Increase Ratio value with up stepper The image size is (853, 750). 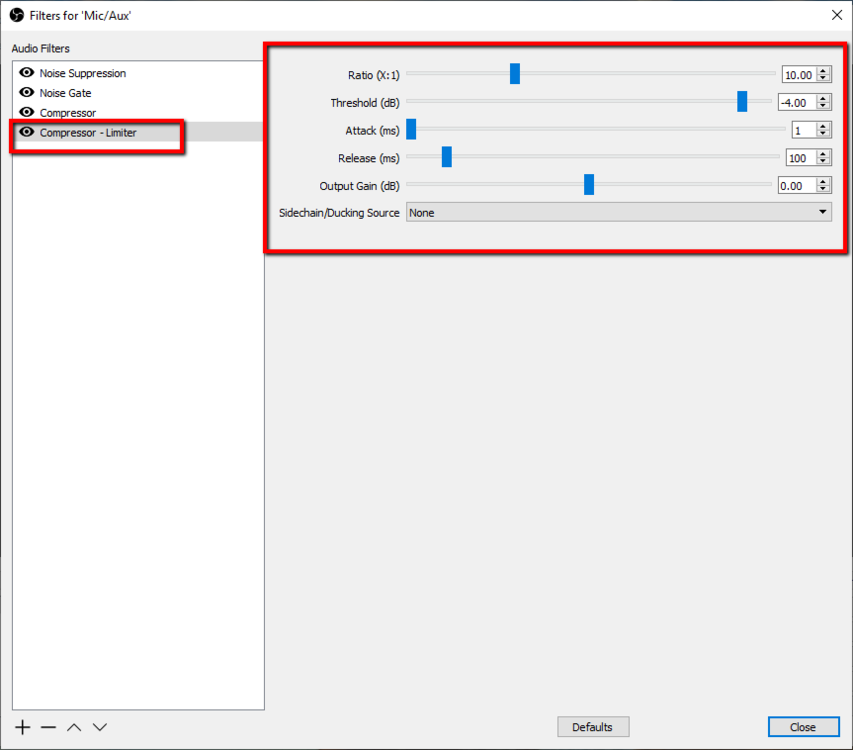pos(823,71)
